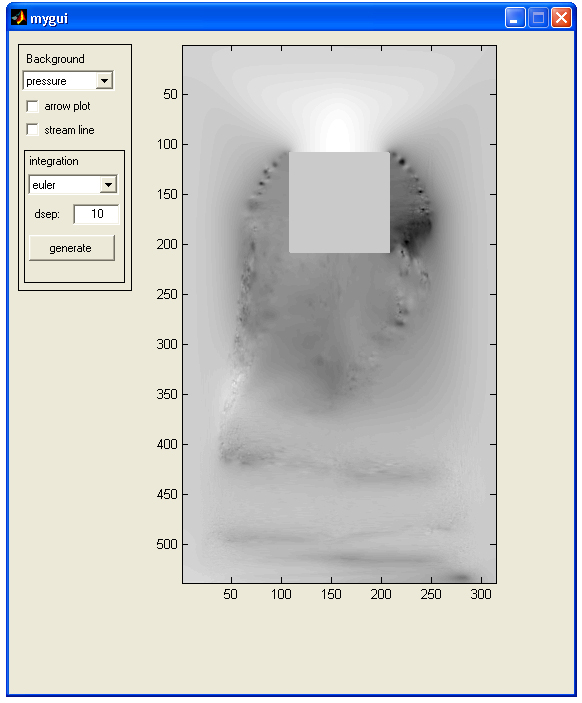Click the MATLAB icon in title bar
Image resolution: width=582 pixels, height=703 pixels.
[x=18, y=18]
